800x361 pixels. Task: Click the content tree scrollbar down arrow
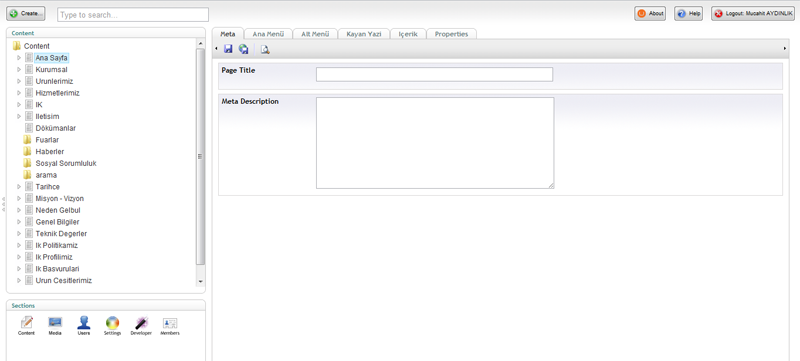(201, 281)
